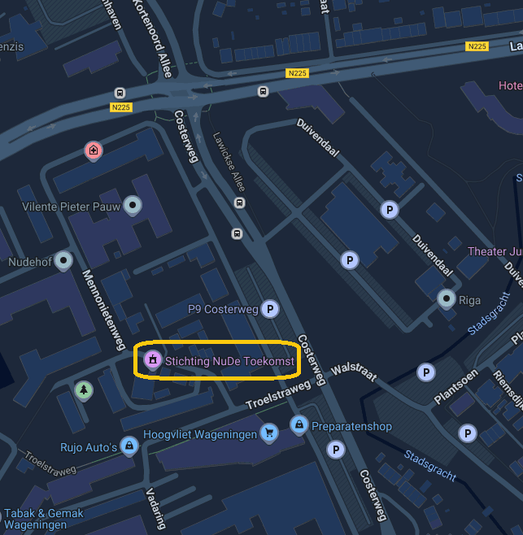Open the Nudehof location pin

63,261
